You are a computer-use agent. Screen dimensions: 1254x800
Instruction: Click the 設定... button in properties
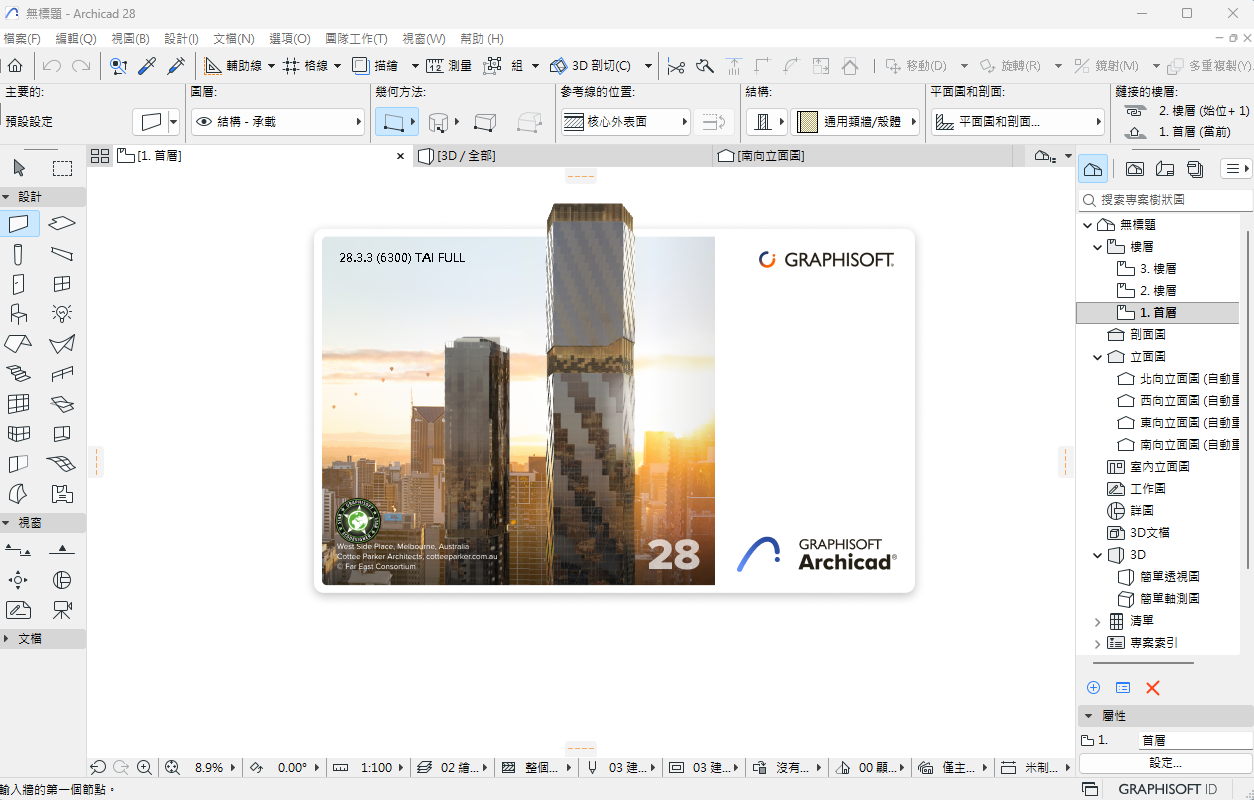(x=1165, y=762)
